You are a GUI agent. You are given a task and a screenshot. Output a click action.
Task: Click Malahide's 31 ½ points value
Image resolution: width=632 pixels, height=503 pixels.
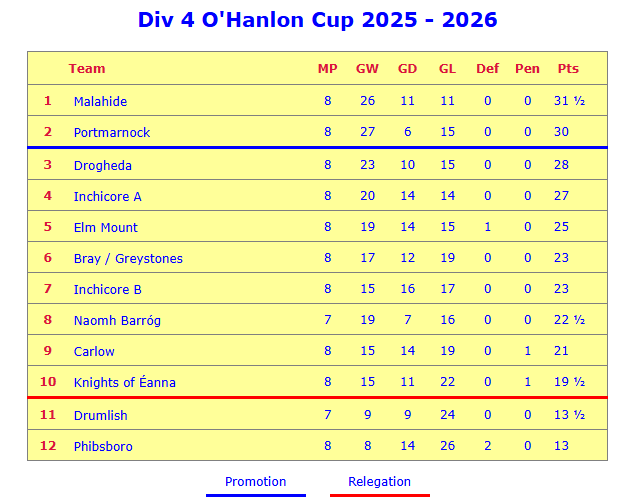coord(568,101)
